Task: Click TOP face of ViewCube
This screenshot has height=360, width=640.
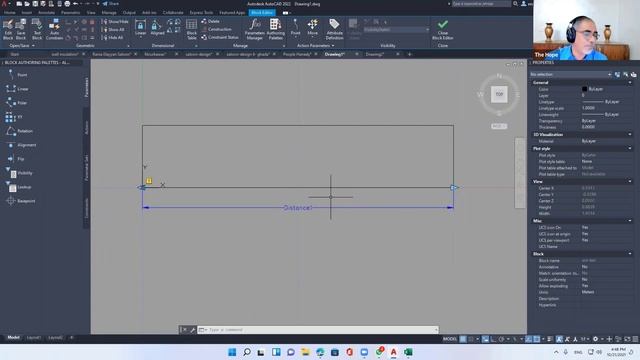Action: coord(499,94)
